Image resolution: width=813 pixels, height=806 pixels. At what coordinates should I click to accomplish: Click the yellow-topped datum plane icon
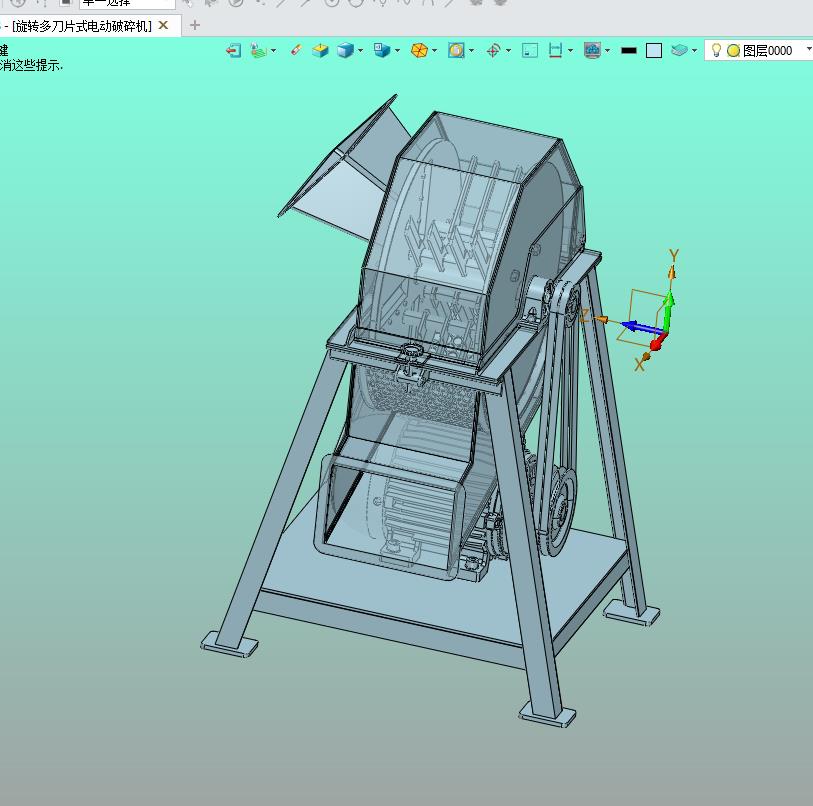(x=320, y=50)
